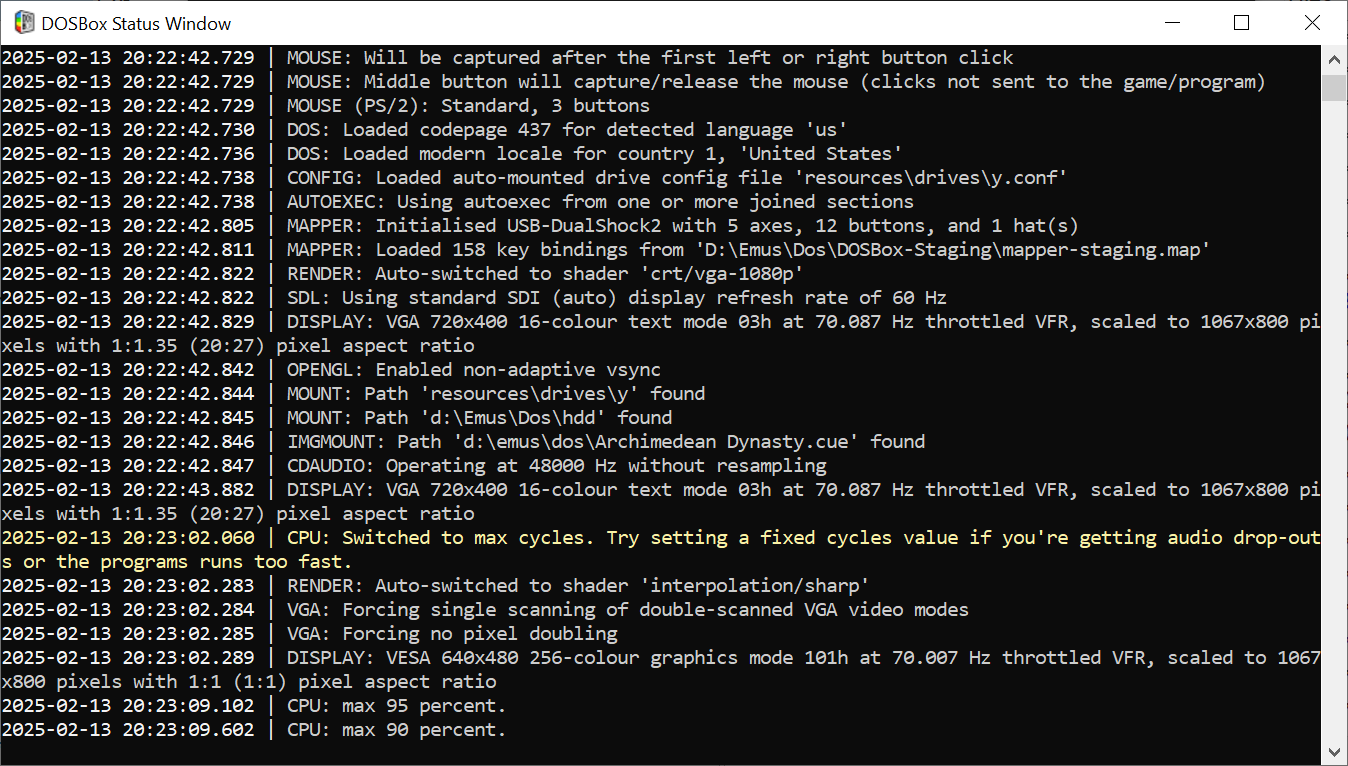The image size is (1348, 766).
Task: Click the 'SDL: Using standard SDI' line
Action: (x=474, y=297)
